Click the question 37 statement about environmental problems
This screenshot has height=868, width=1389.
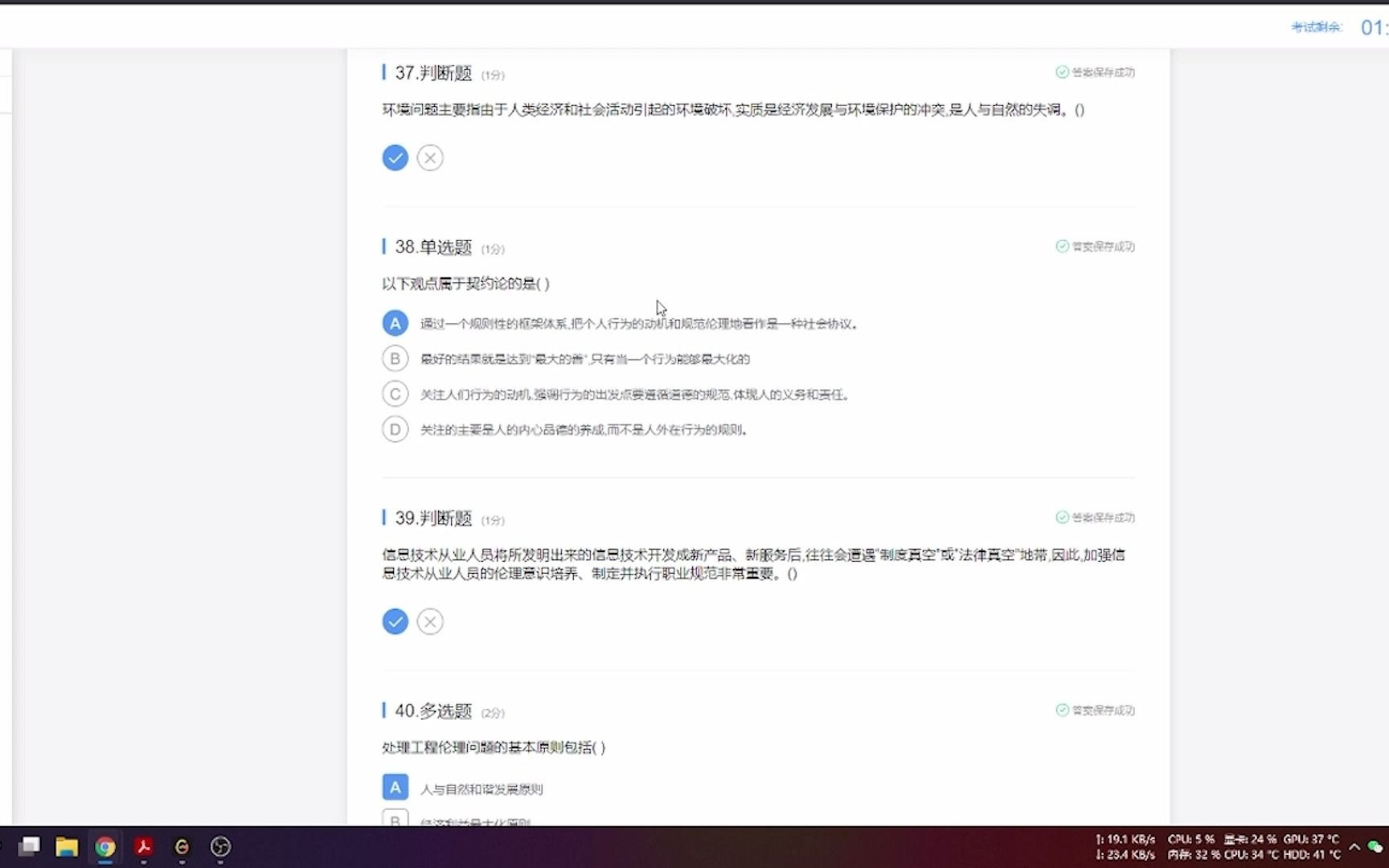[x=733, y=110]
